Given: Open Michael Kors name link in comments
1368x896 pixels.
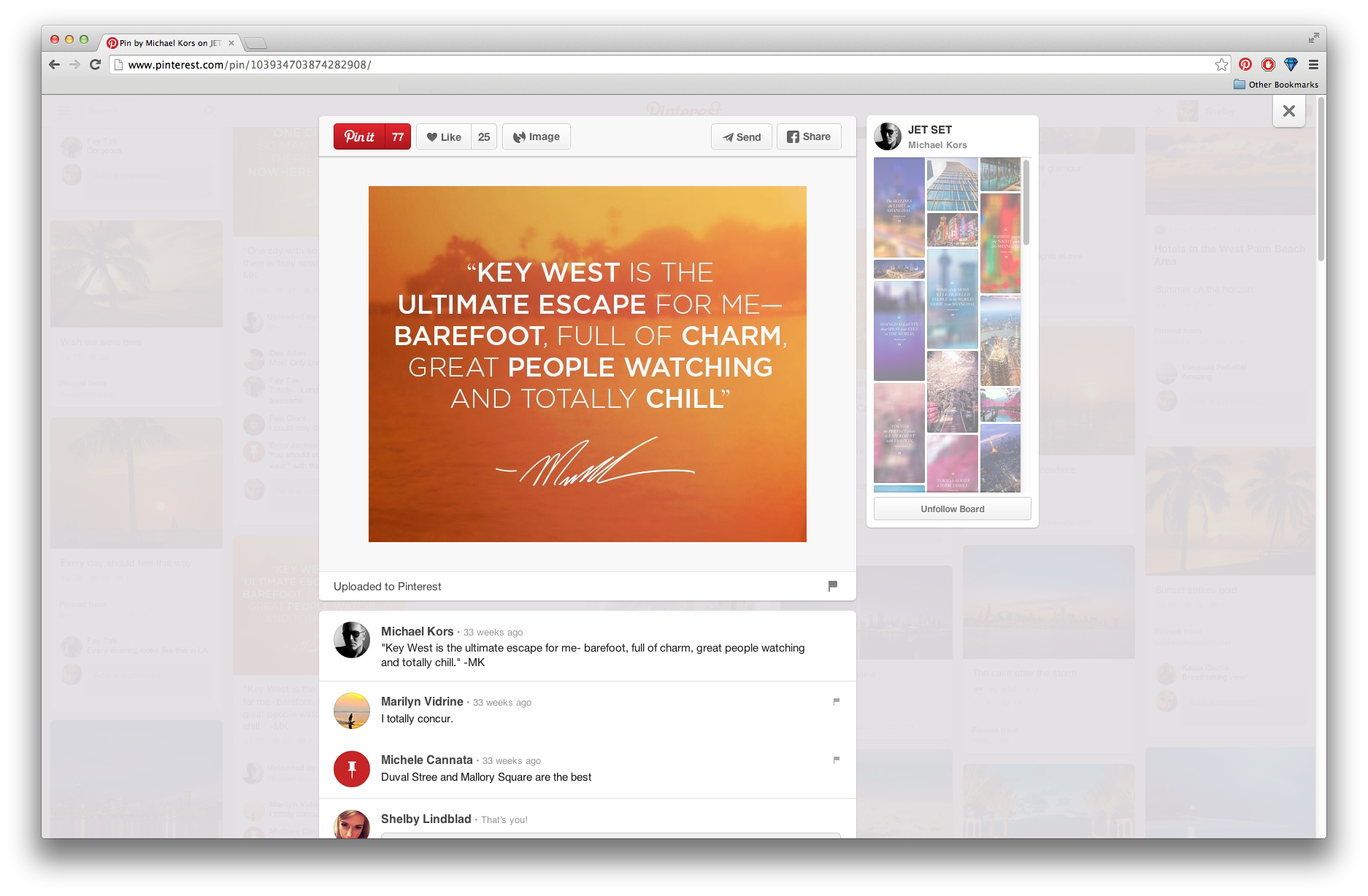Looking at the screenshot, I should pos(417,631).
